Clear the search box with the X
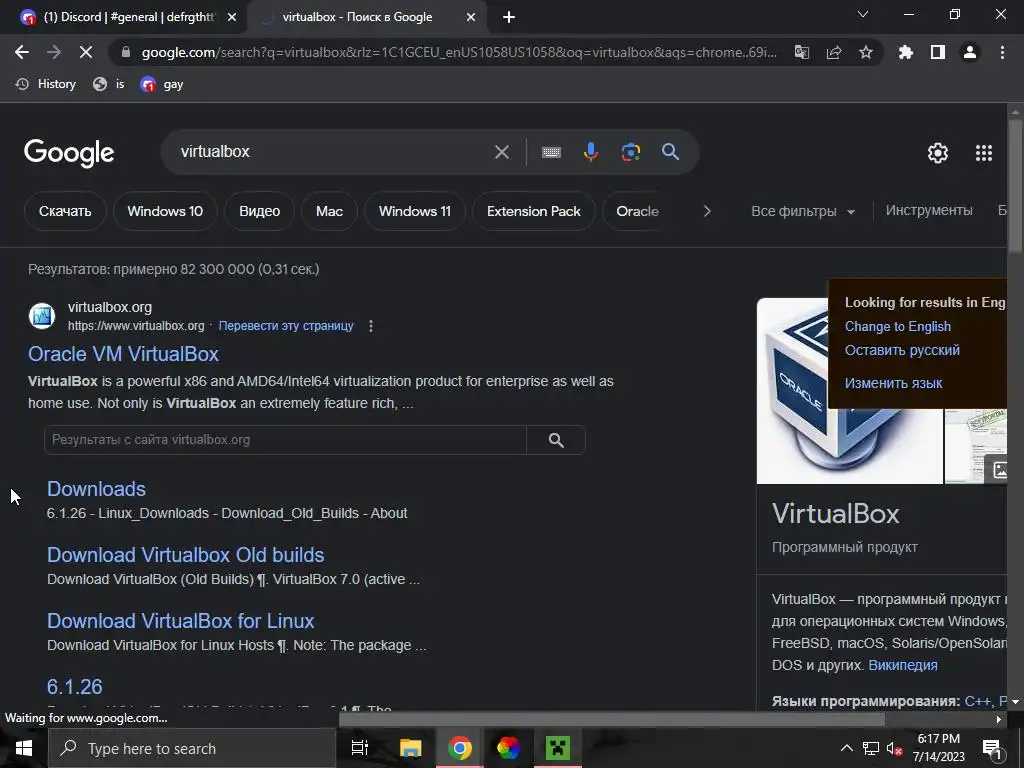The width and height of the screenshot is (1024, 768). (x=502, y=152)
